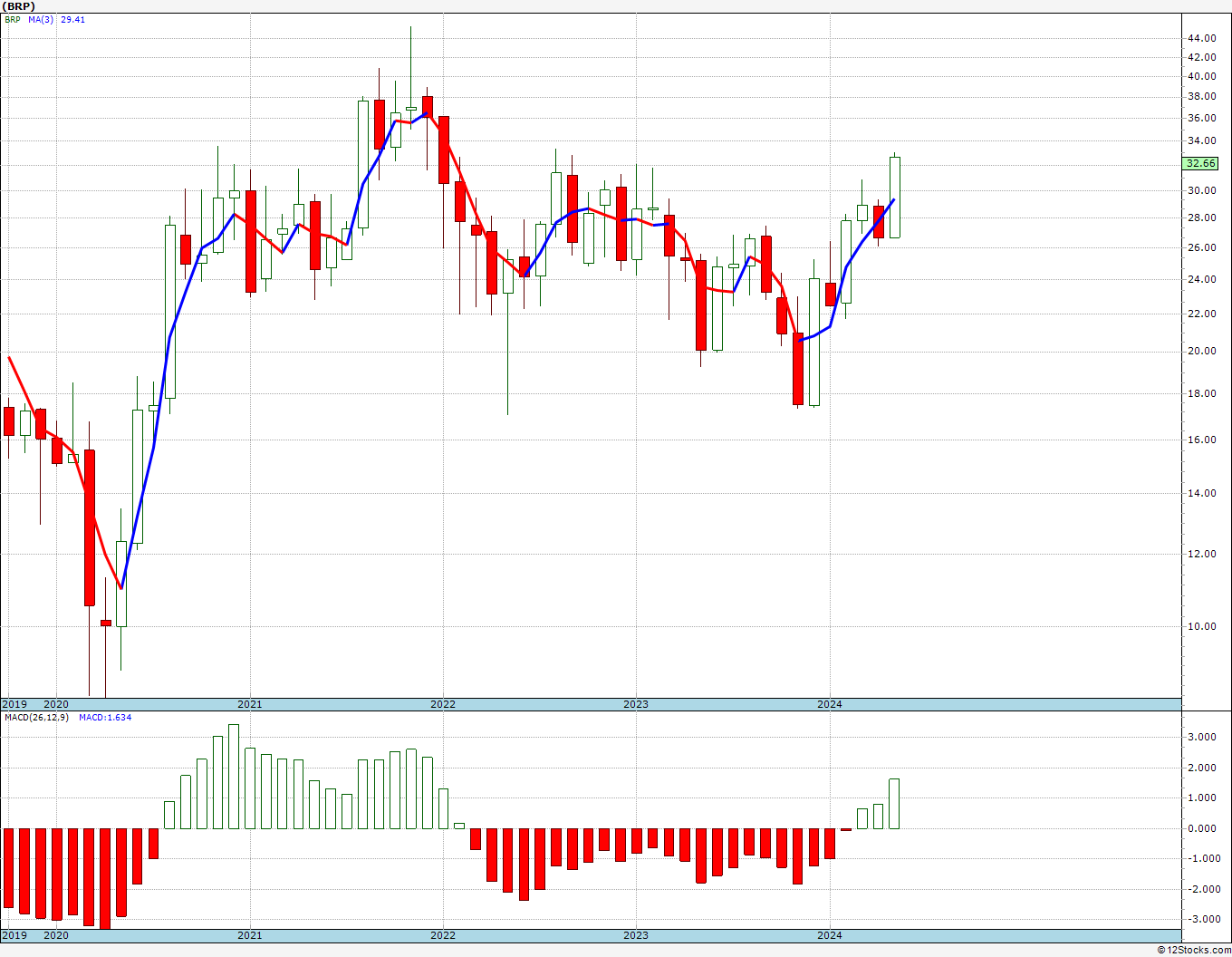
Task: Select the 1.000 MACD axis label
Action: pos(1201,797)
